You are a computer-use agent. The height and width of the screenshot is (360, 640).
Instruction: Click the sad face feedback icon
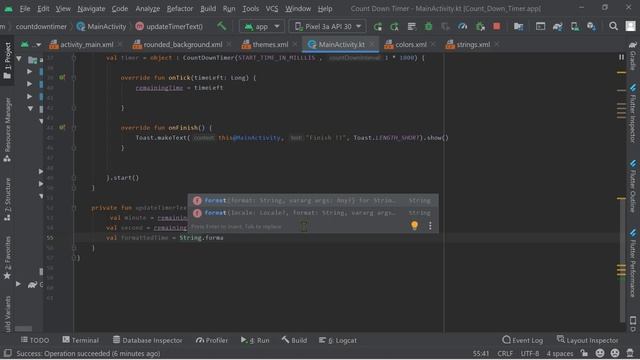pos(615,353)
